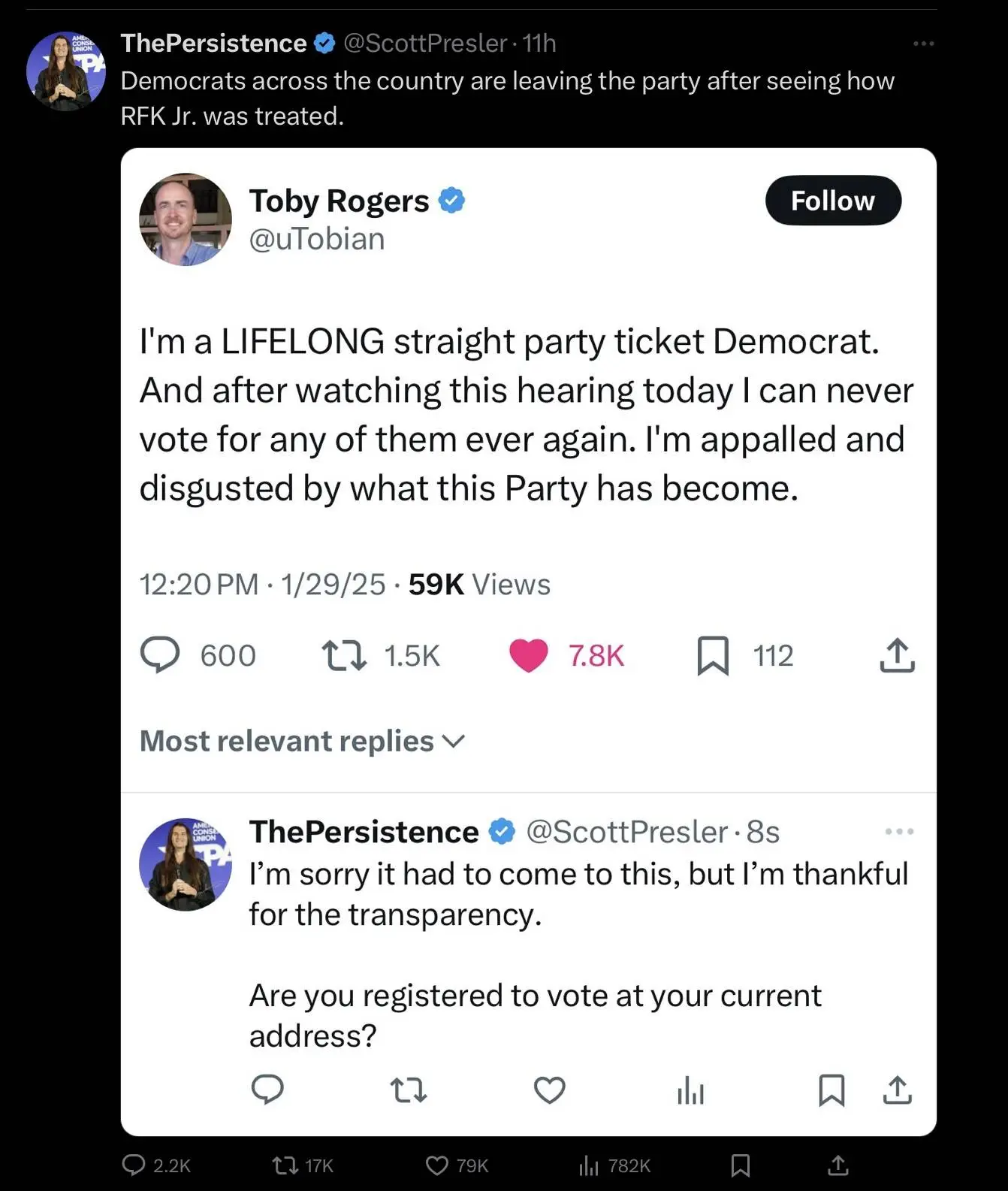Open the outer post's 2.2K replies
Screen dimensions: 1008x1191
coord(156,1165)
